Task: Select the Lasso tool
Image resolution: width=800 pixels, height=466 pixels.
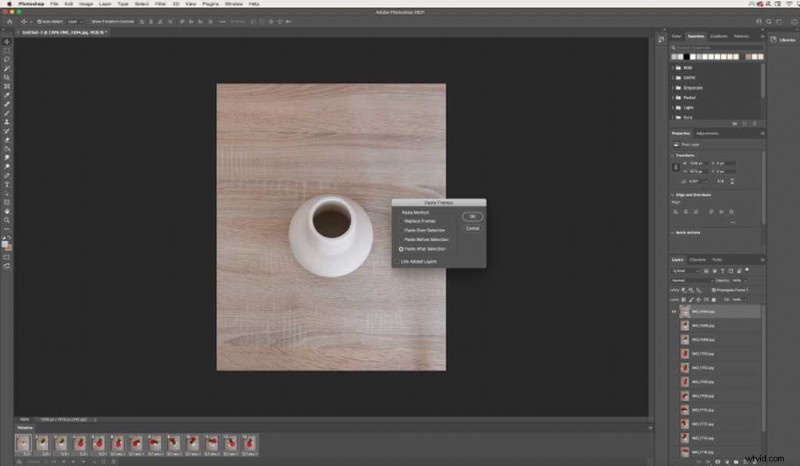Action: coord(7,60)
